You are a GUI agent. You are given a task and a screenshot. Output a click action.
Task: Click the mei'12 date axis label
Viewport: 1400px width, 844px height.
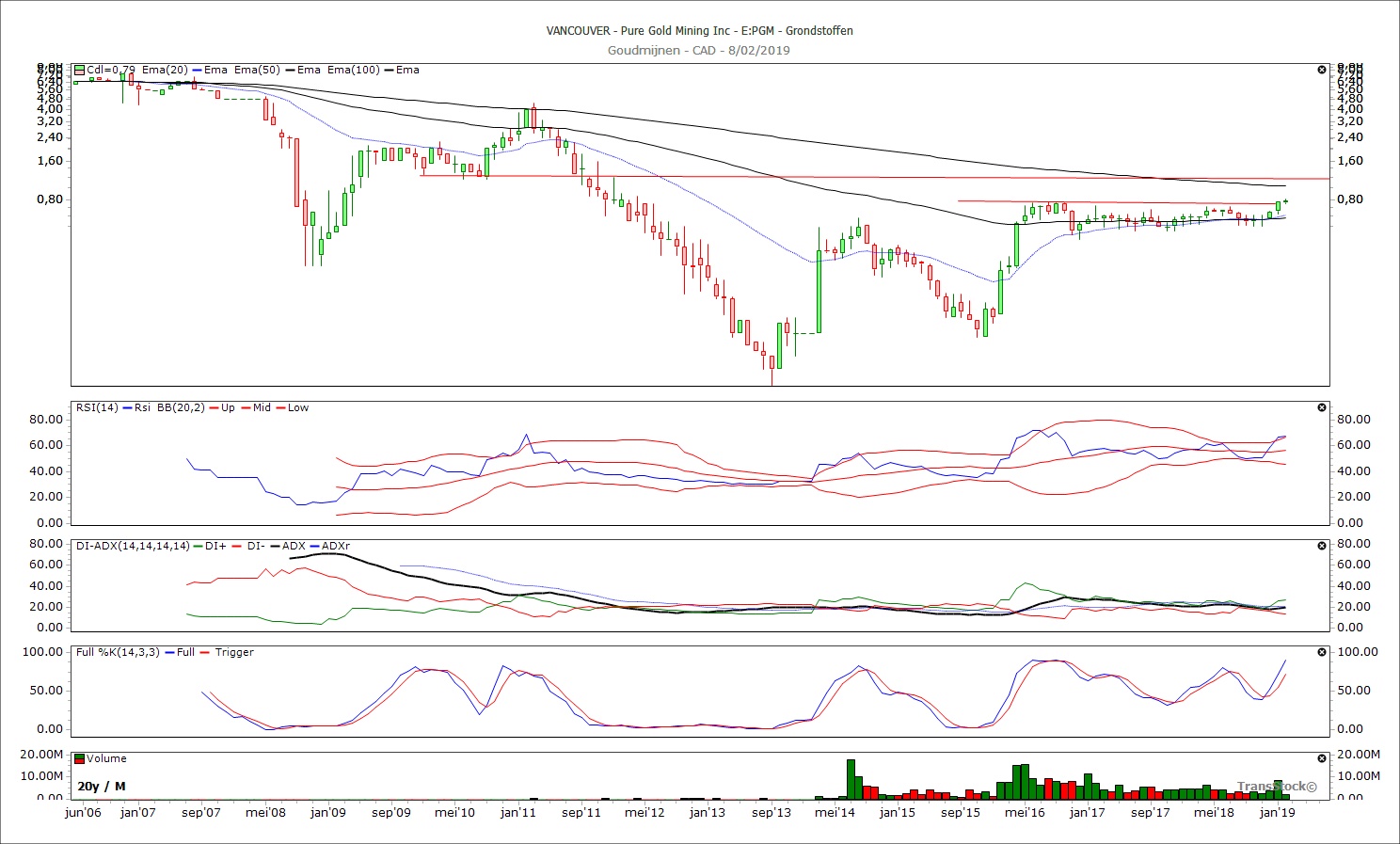point(644,812)
